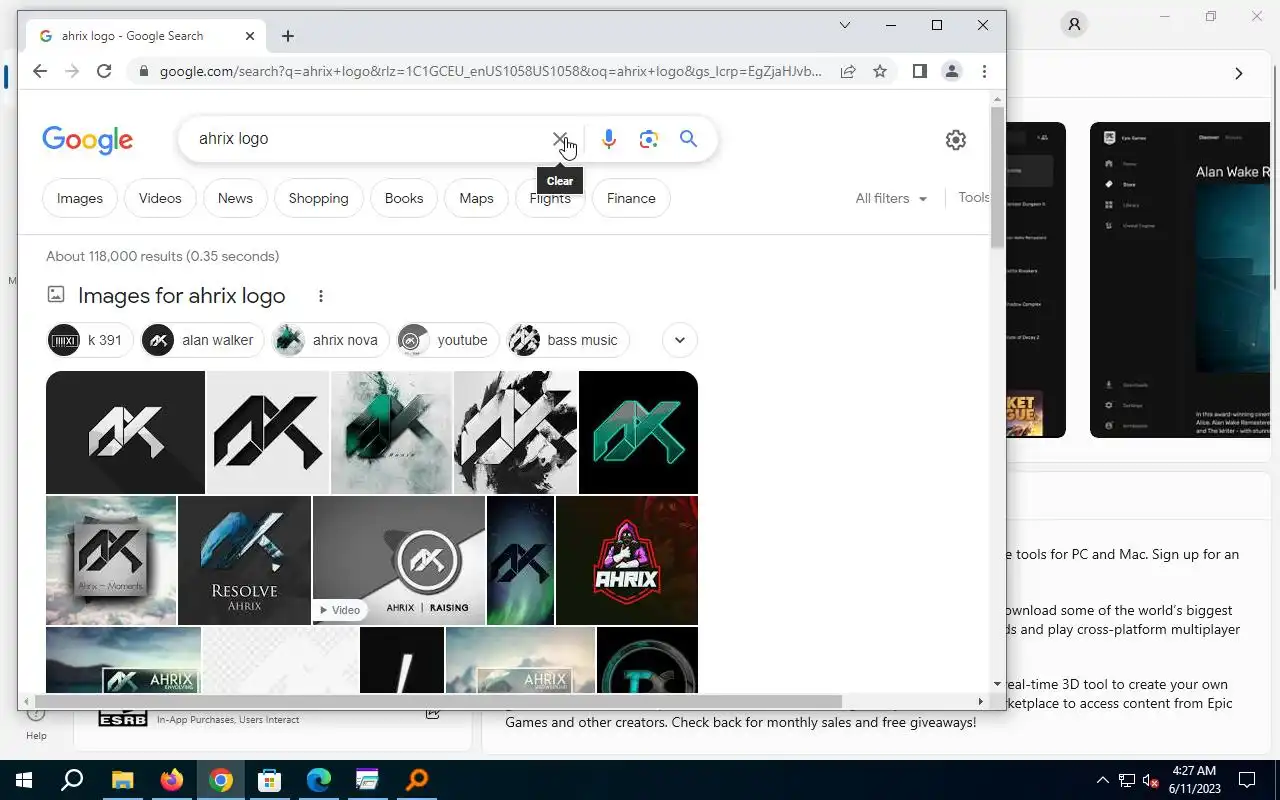The image size is (1280, 800).
Task: Filter images by k 391 chip
Action: click(x=90, y=340)
